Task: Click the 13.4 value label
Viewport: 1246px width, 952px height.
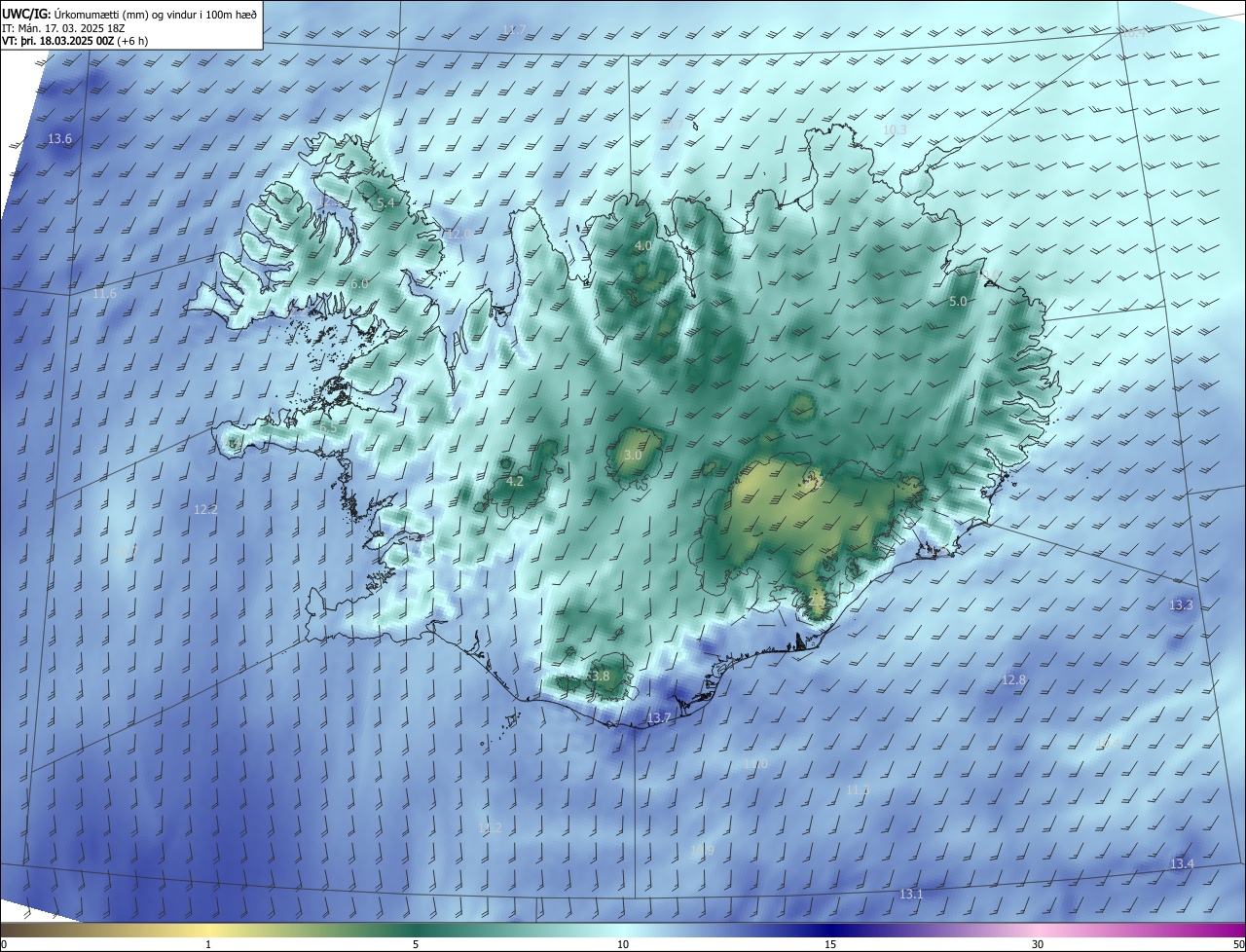Action: (x=1182, y=864)
